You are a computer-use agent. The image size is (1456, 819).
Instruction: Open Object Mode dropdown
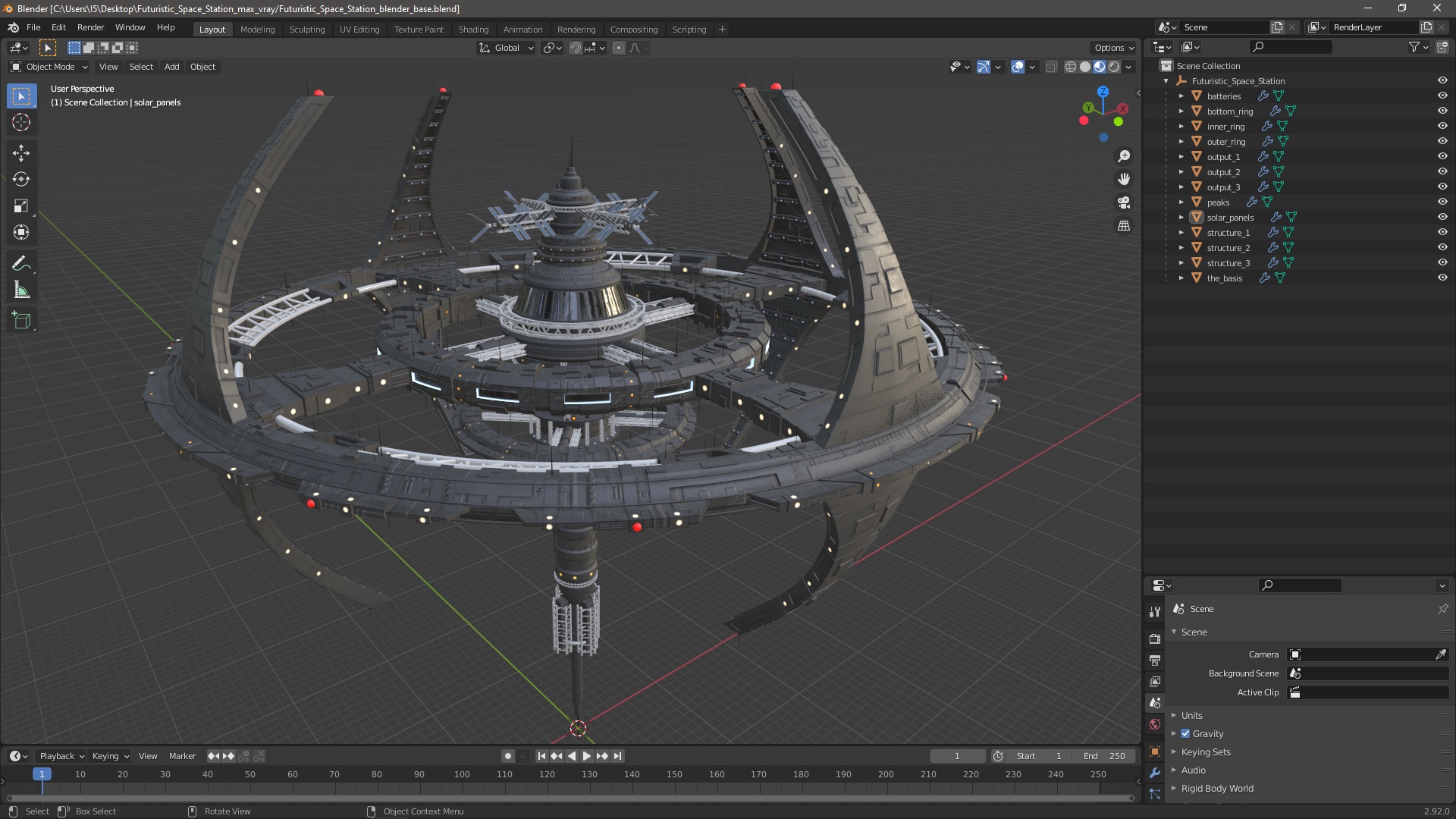coord(49,67)
